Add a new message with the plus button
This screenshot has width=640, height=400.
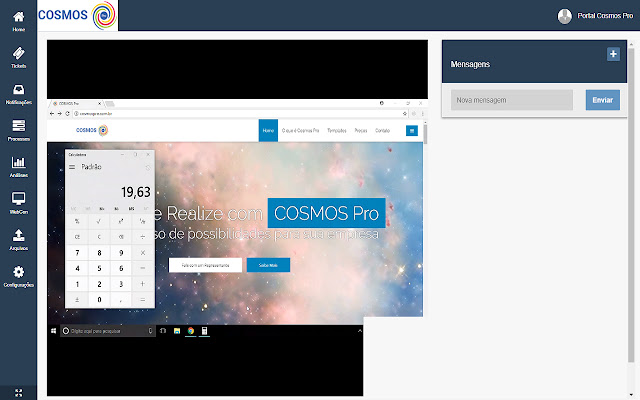click(613, 54)
